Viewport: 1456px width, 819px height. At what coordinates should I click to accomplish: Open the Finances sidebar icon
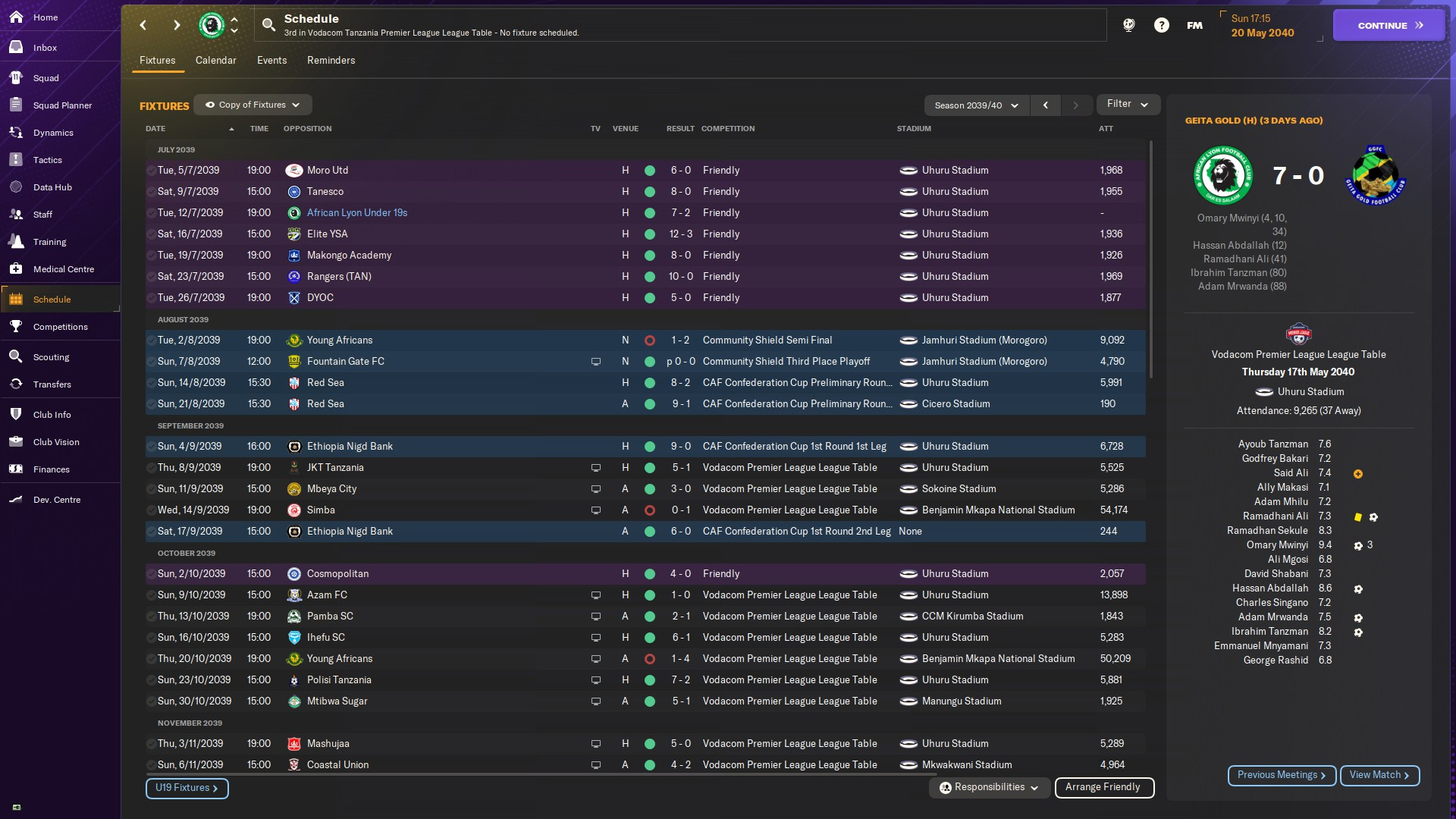[16, 469]
